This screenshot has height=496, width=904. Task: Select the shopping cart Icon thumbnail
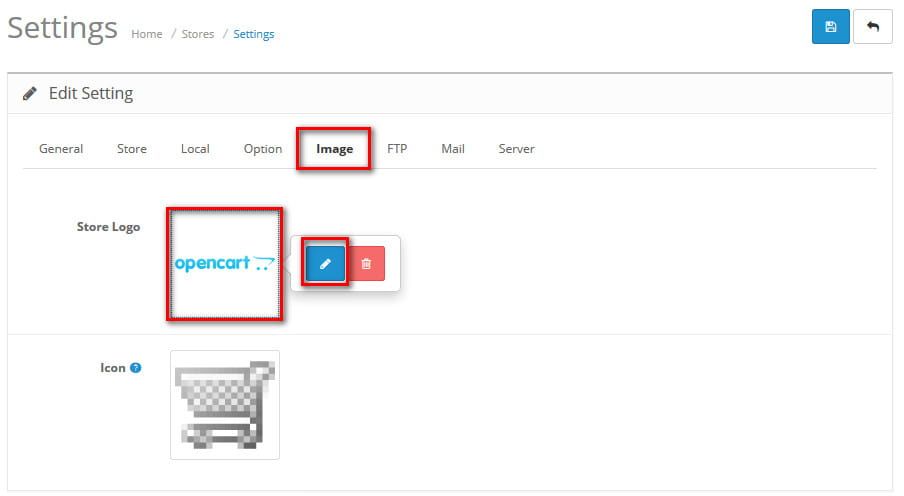[x=225, y=404]
